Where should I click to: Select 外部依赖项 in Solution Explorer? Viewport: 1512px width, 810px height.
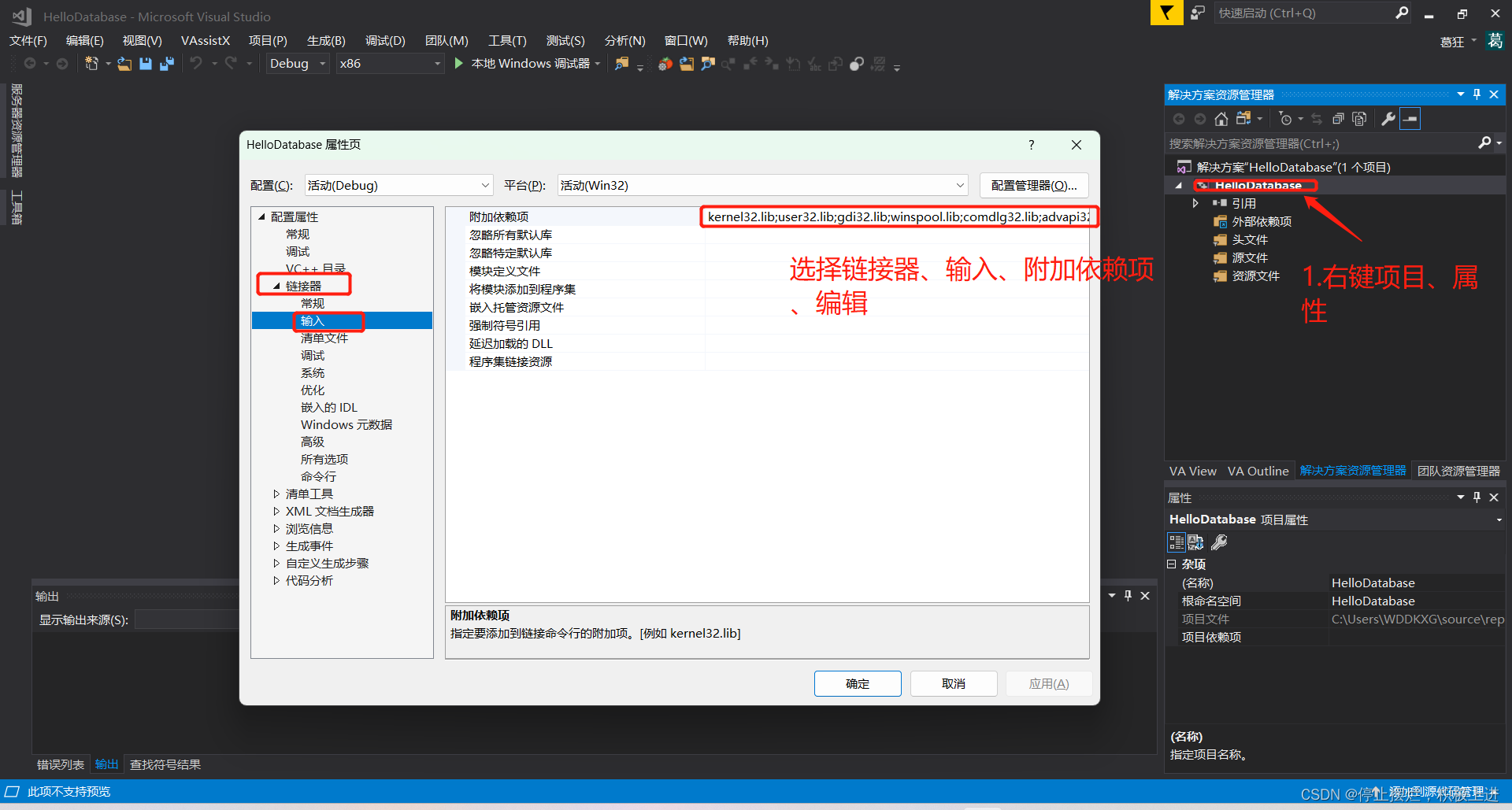point(1262,221)
